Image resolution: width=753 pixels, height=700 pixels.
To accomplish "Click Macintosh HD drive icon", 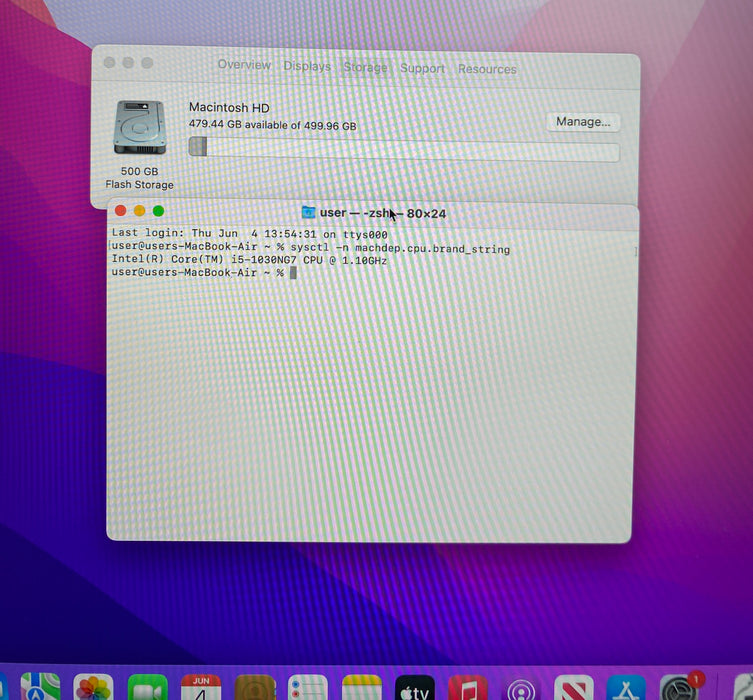I will pyautogui.click(x=140, y=127).
